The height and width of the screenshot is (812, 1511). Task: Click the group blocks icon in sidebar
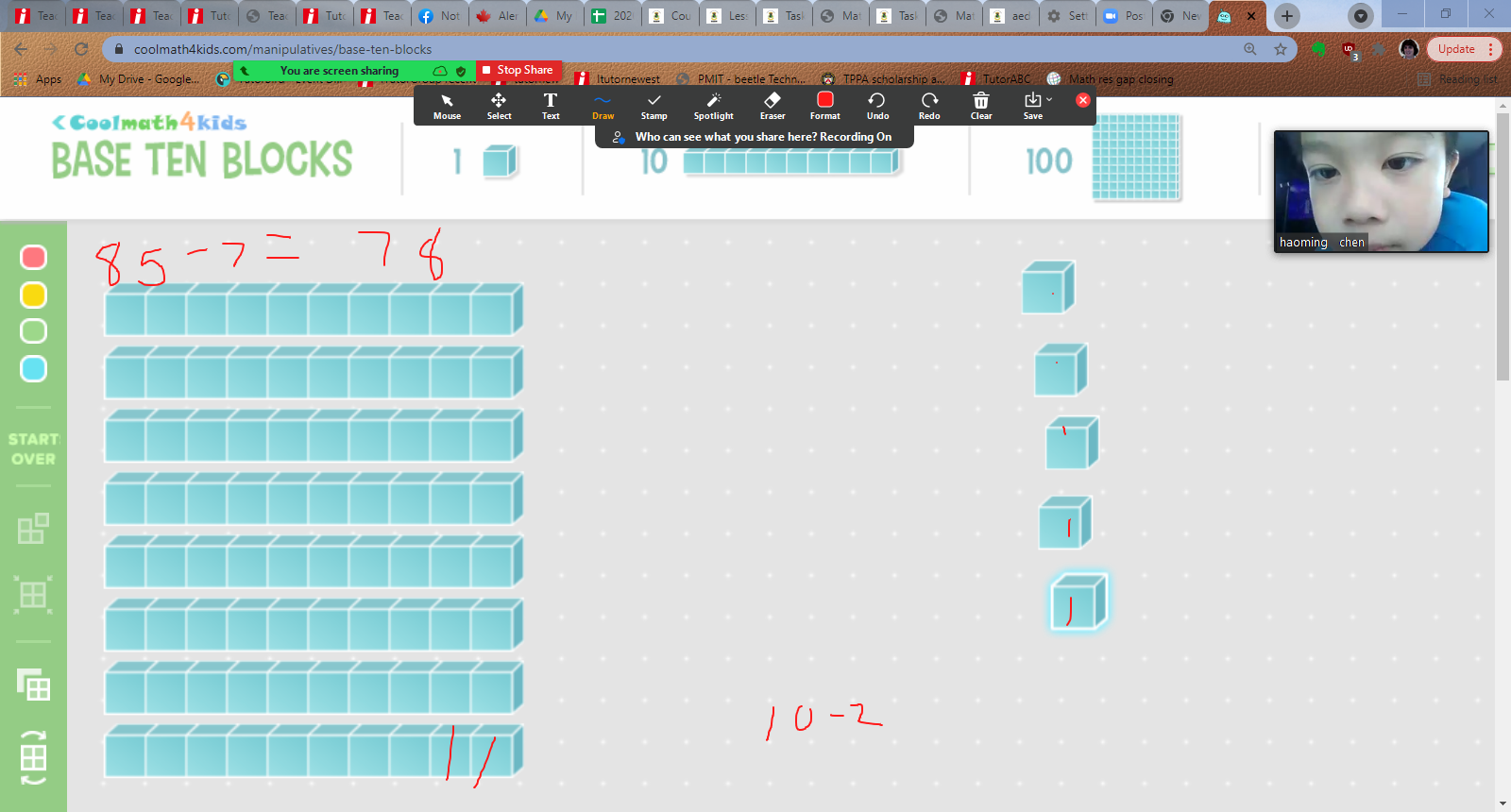(x=33, y=529)
